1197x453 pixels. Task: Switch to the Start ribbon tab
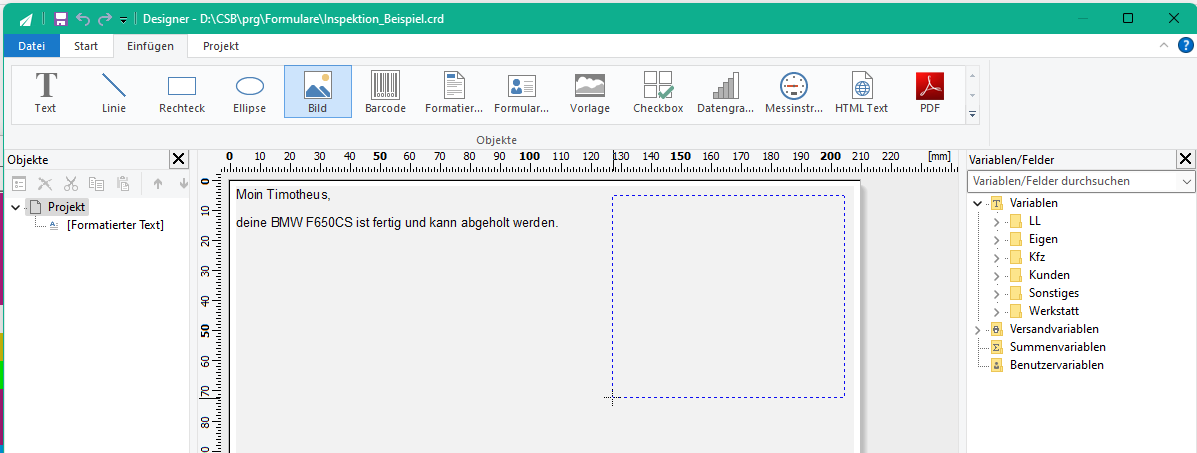86,46
